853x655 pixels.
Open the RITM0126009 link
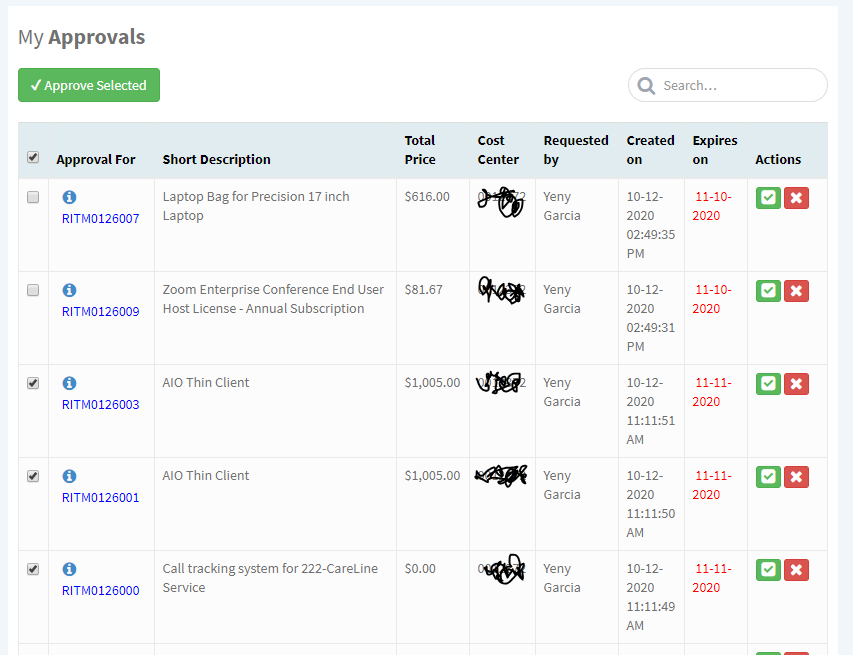(100, 311)
